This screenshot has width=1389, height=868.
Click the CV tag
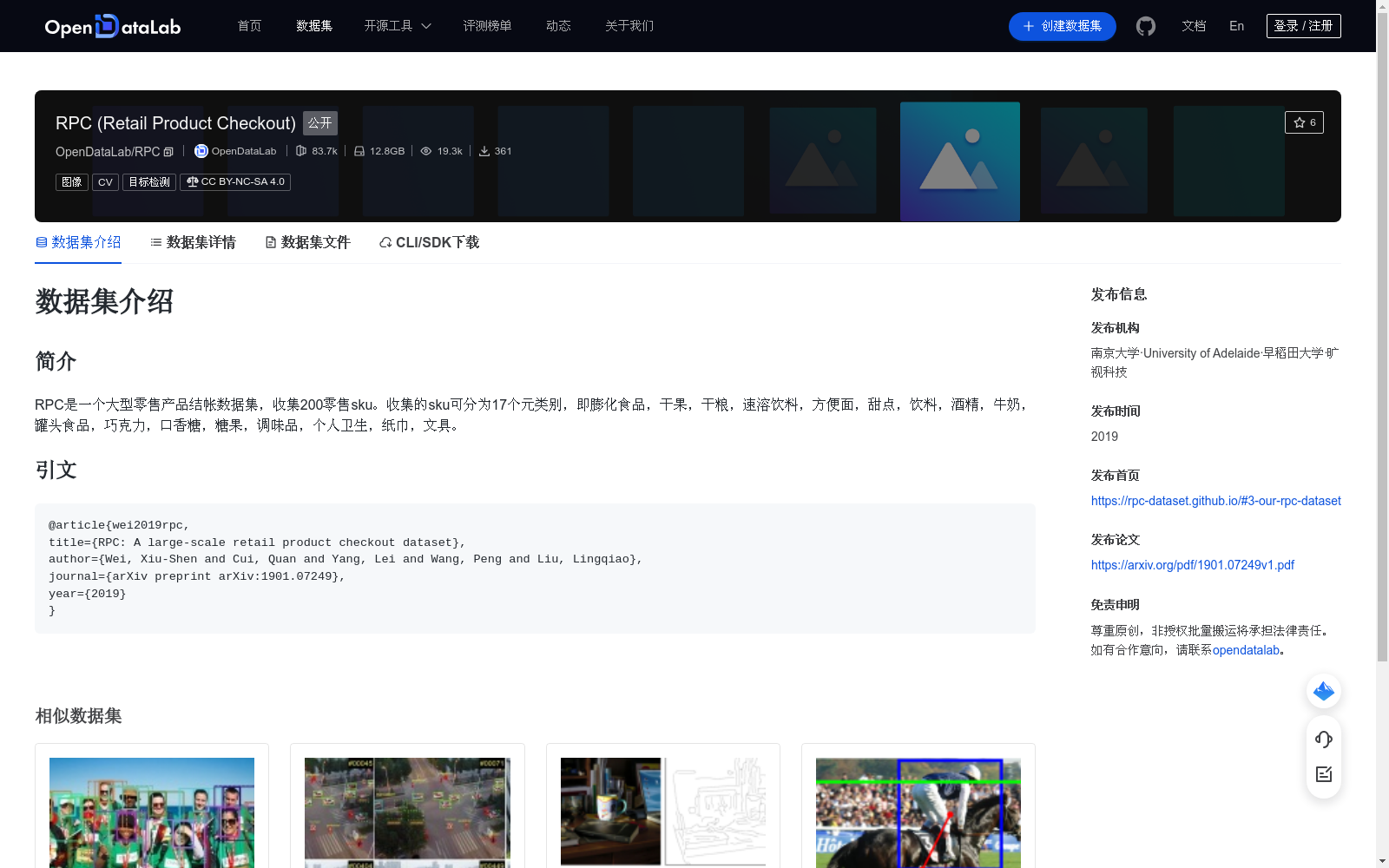tap(105, 182)
